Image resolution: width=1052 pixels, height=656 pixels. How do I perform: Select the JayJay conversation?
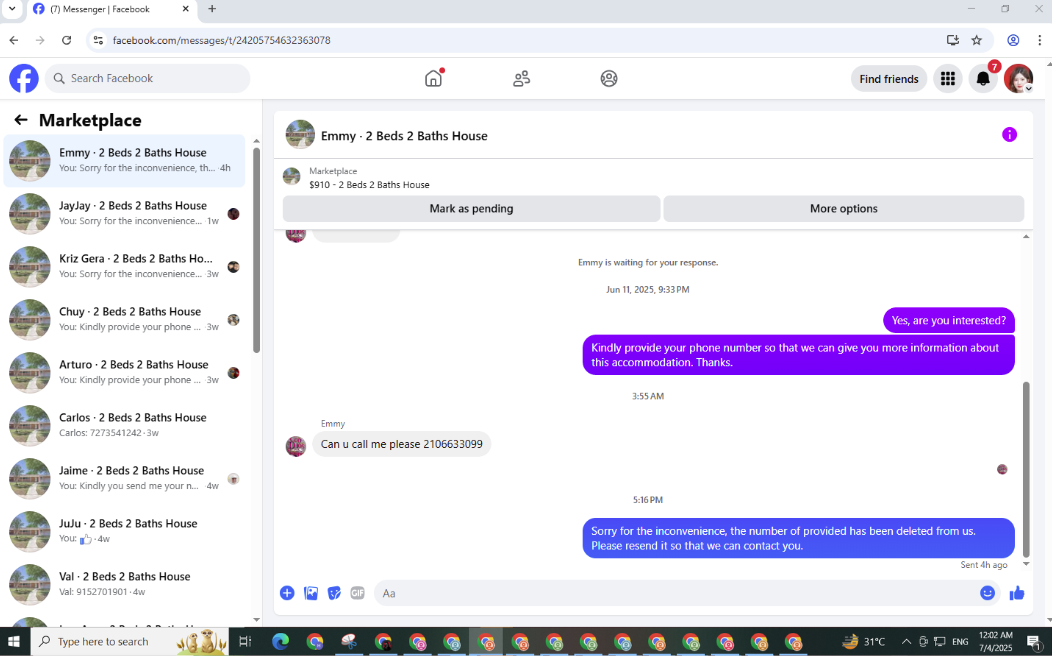[x=125, y=213]
